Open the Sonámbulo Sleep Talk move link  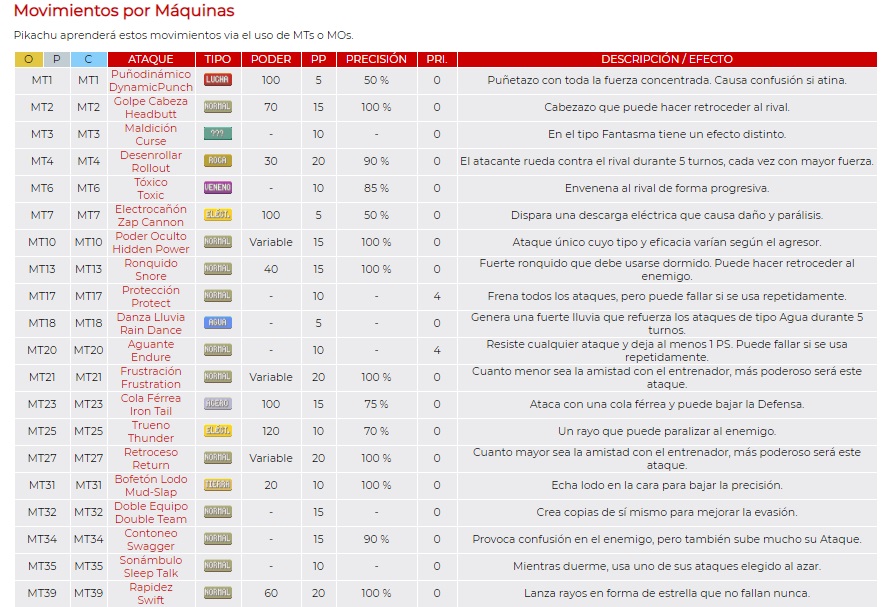(151, 566)
